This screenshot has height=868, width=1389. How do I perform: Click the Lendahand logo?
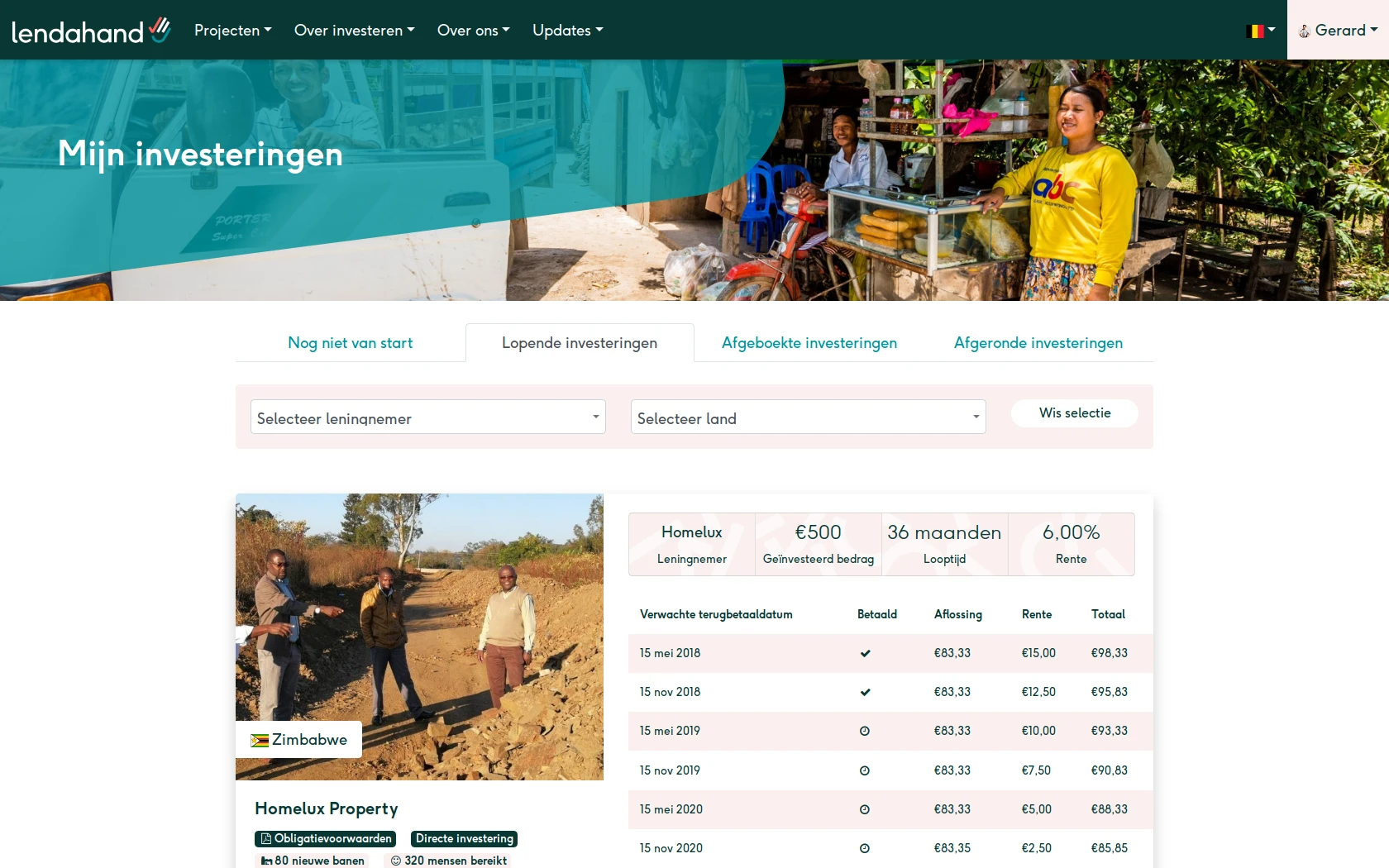pos(90,31)
